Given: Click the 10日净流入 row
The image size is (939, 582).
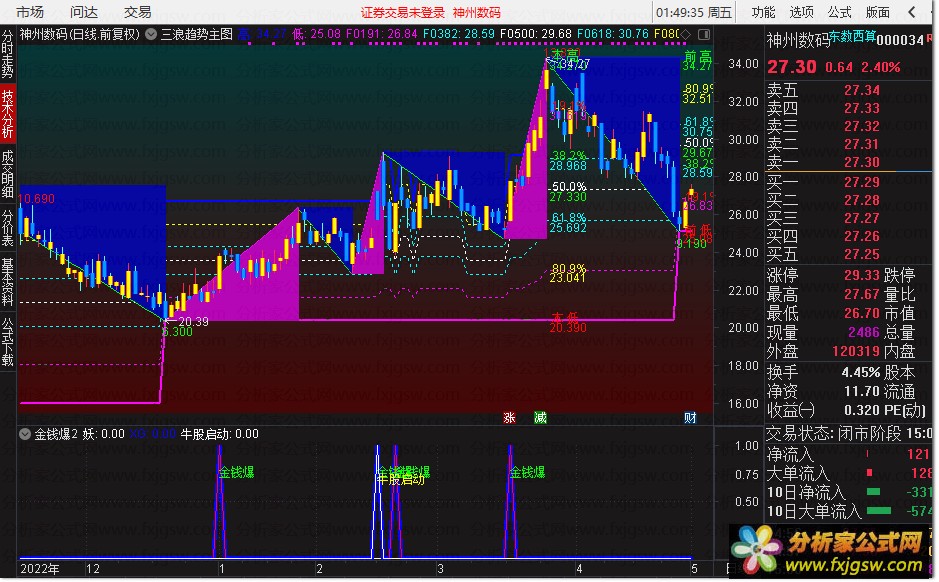Looking at the screenshot, I should point(849,492).
